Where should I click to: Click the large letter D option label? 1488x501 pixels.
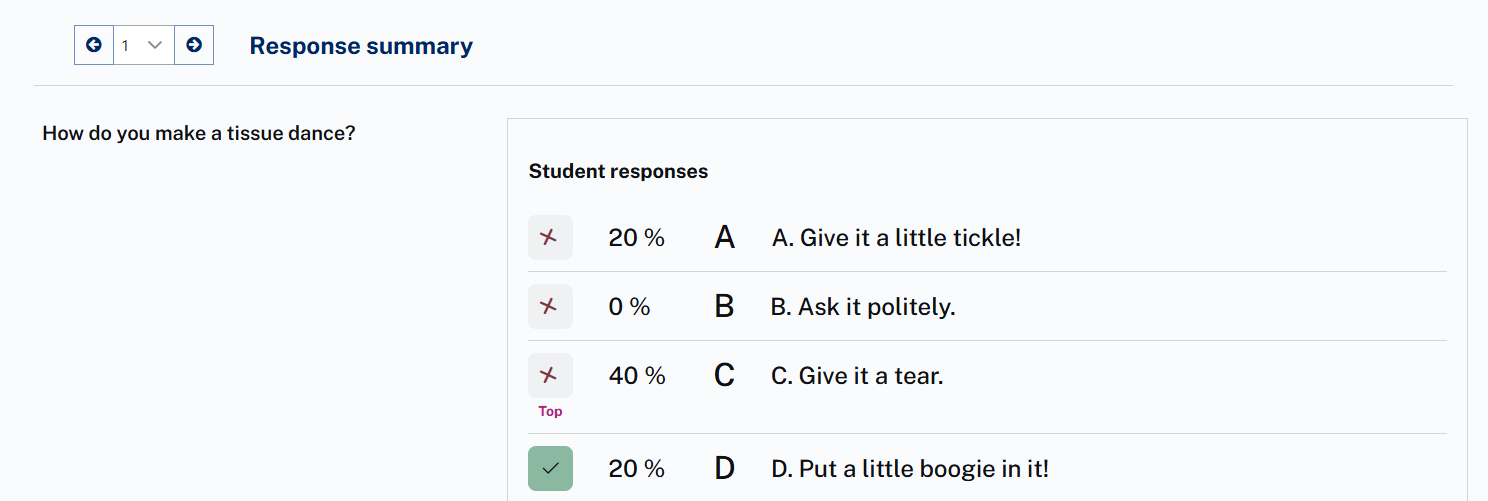725,468
